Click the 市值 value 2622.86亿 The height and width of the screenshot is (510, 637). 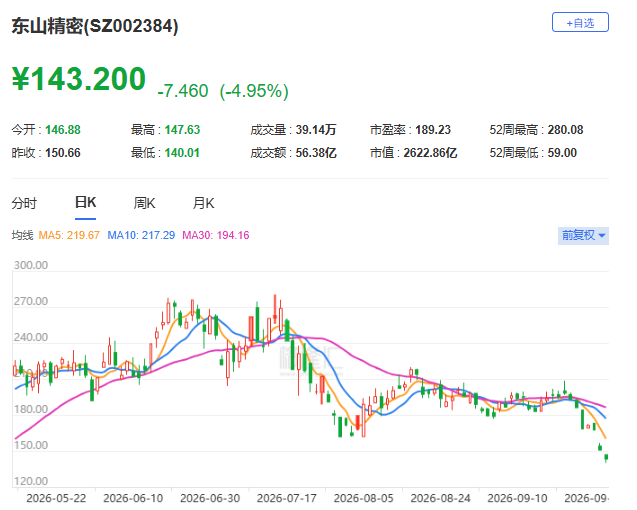coord(430,153)
